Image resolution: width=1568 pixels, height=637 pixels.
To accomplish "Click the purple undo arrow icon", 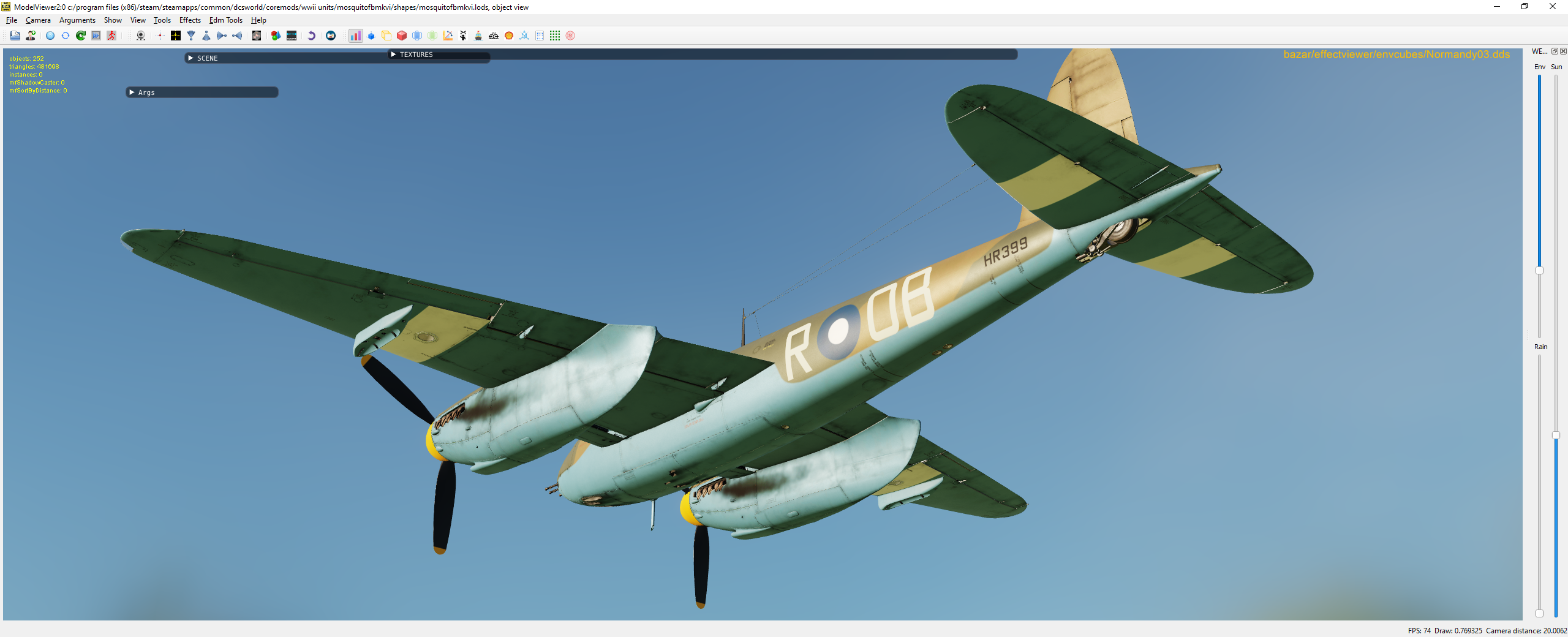I will (x=311, y=36).
